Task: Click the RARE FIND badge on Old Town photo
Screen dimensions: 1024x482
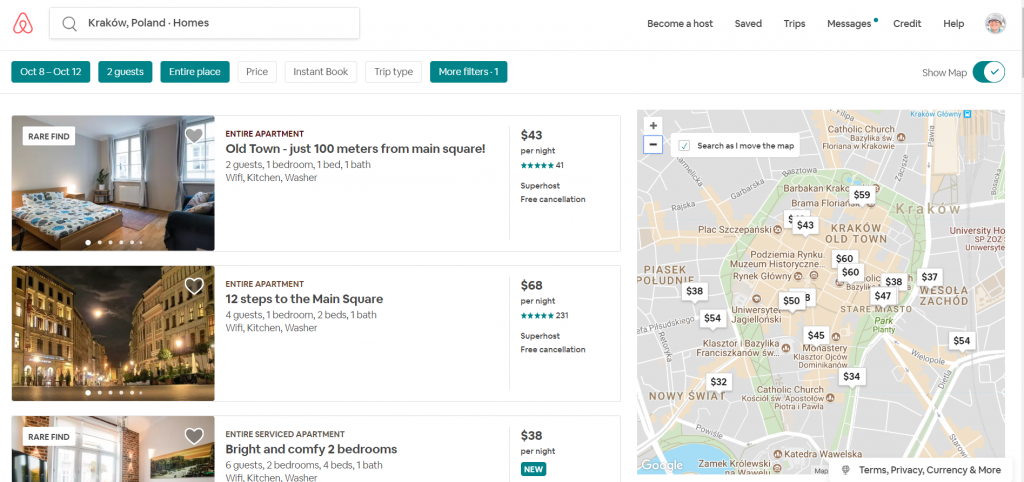Action: pos(49,136)
